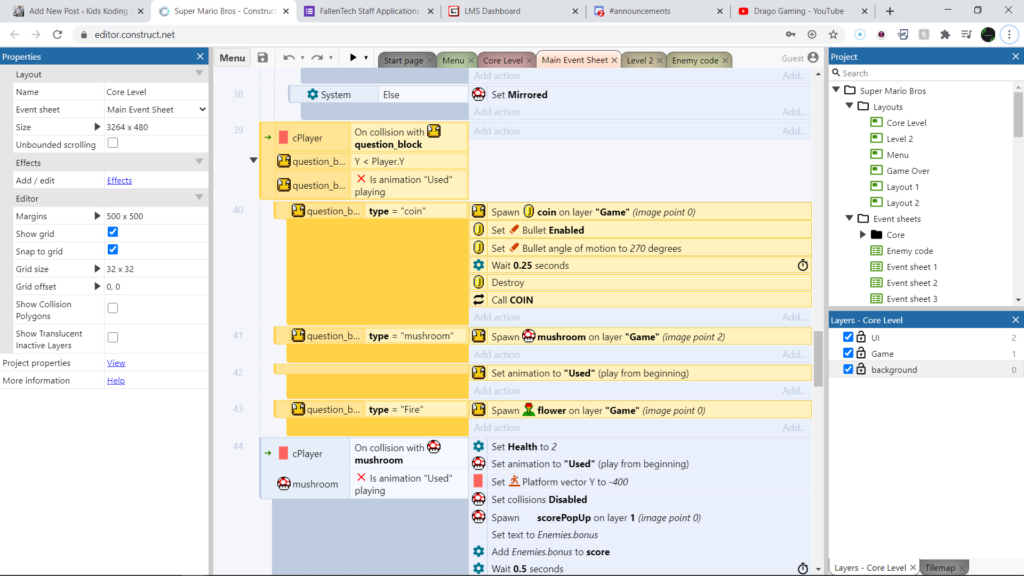Click flower icon in Spawn flower action
Image resolution: width=1024 pixels, height=576 pixels.
528,409
